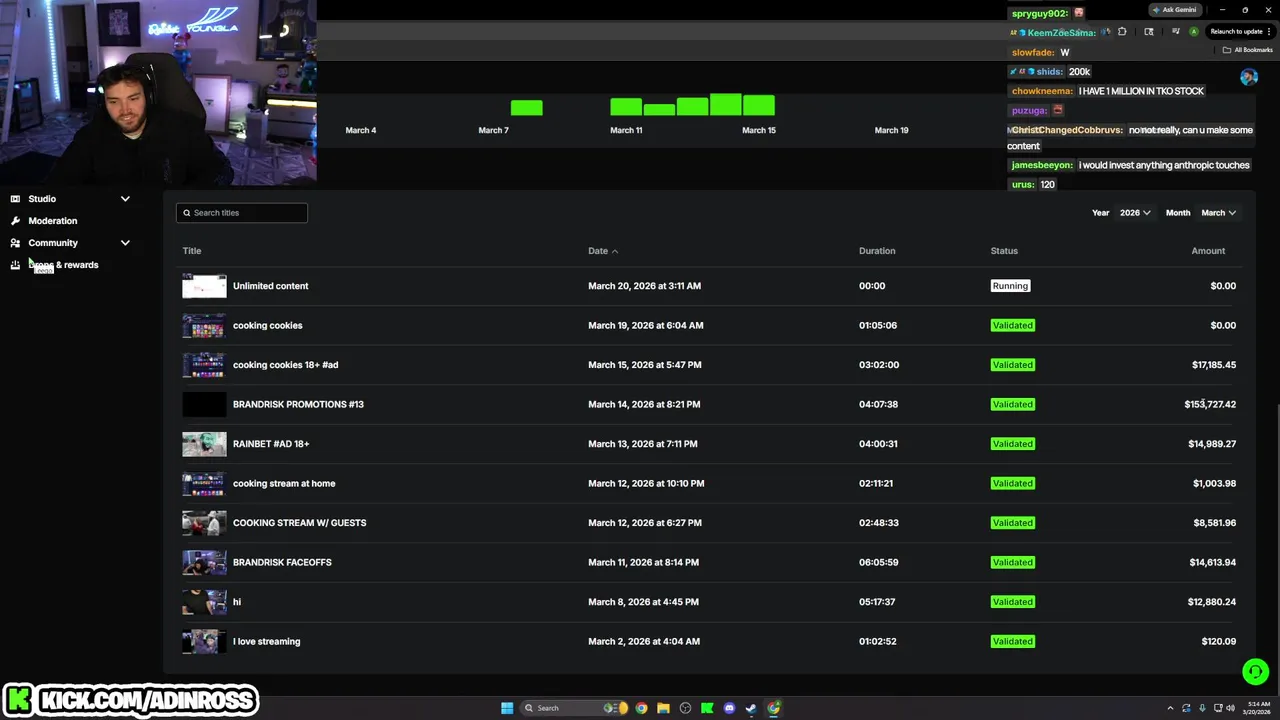The width and height of the screenshot is (1280, 720).
Task: Open the network icon in the system tray
Action: coord(1218,708)
